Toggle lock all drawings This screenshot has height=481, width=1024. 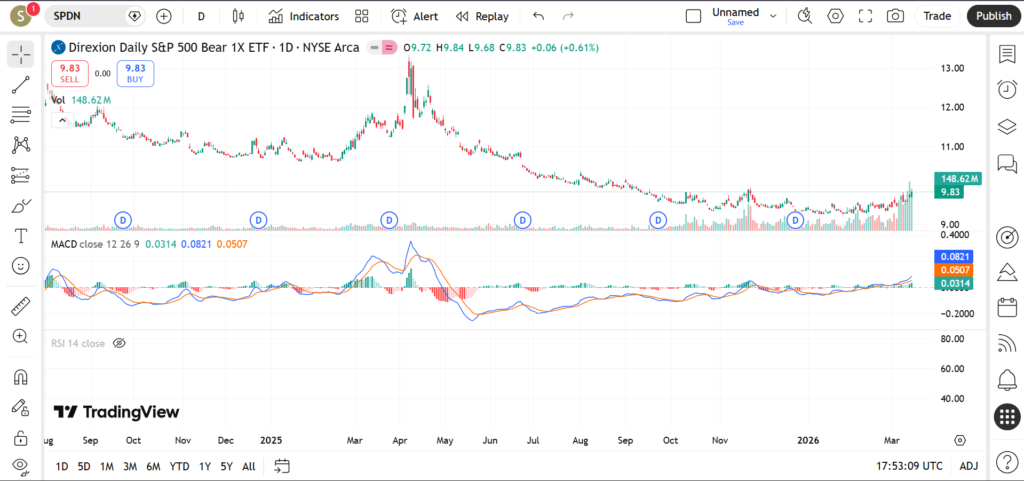[20, 438]
